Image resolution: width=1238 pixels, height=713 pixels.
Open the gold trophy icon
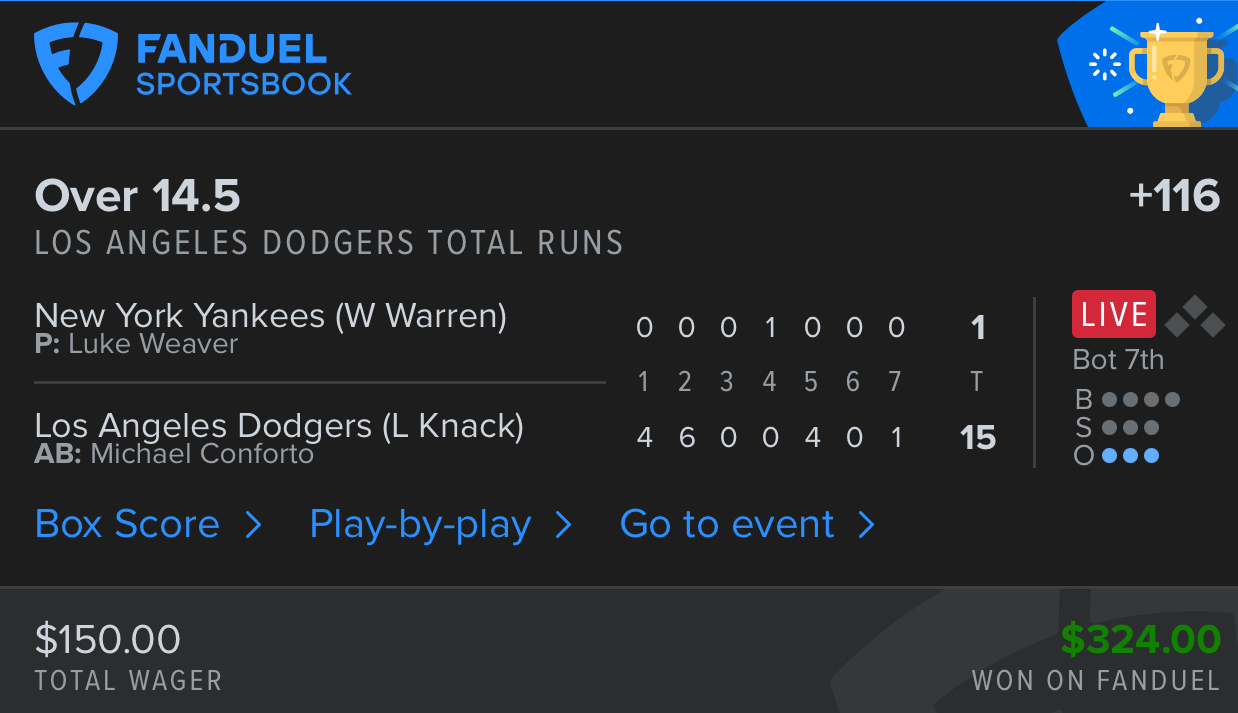click(1175, 76)
